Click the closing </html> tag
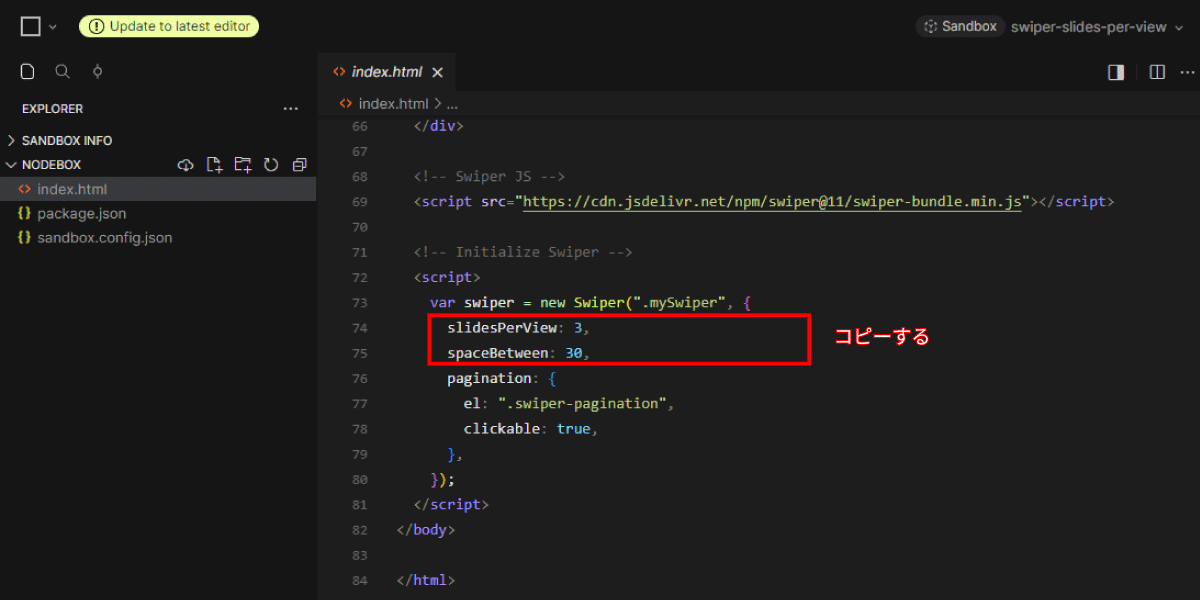 coord(426,580)
